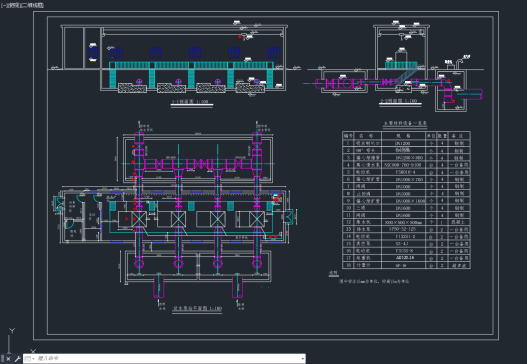Viewport: 527px width, 364px height.
Task: Open command line customization wrench icon
Action: (17, 359)
